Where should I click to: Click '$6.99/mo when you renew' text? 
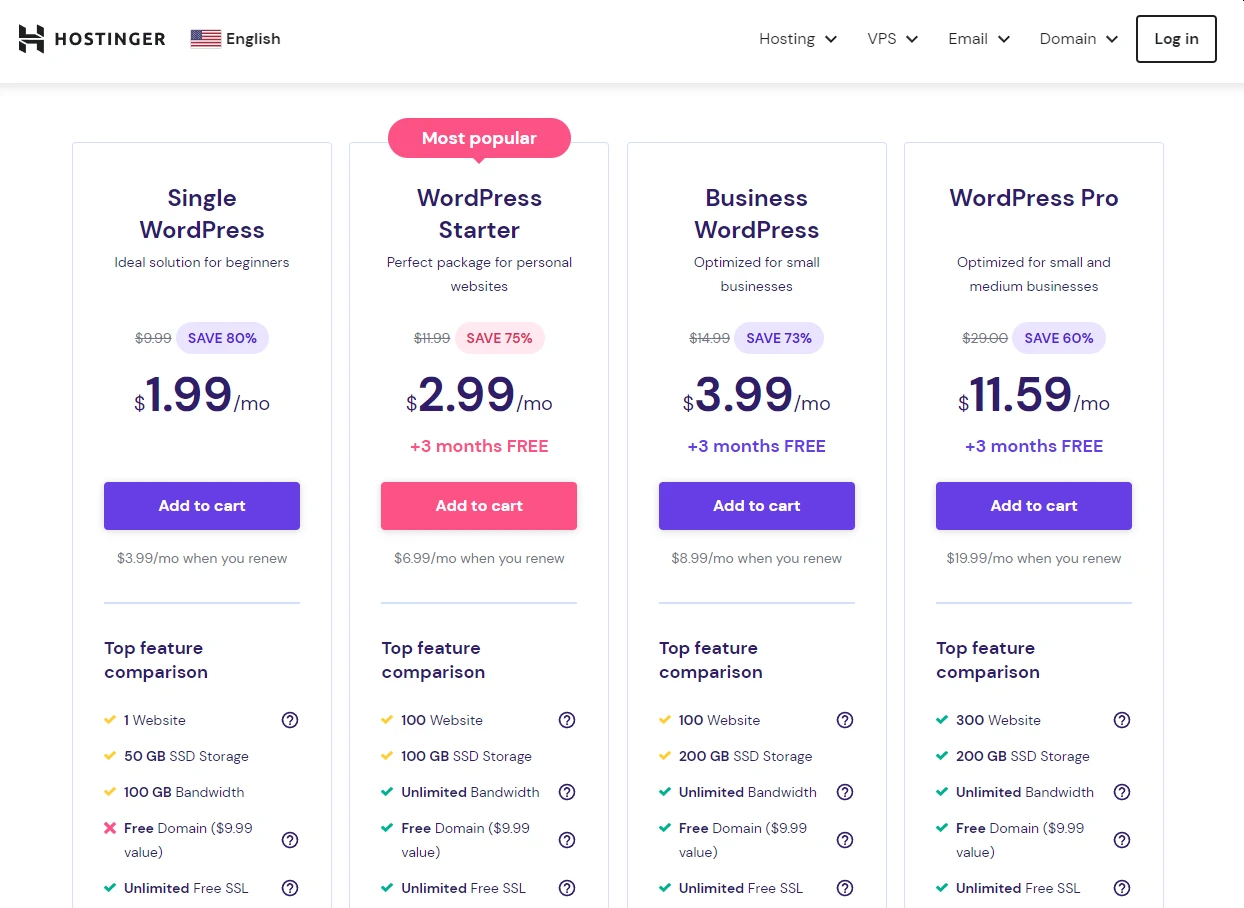tap(479, 558)
